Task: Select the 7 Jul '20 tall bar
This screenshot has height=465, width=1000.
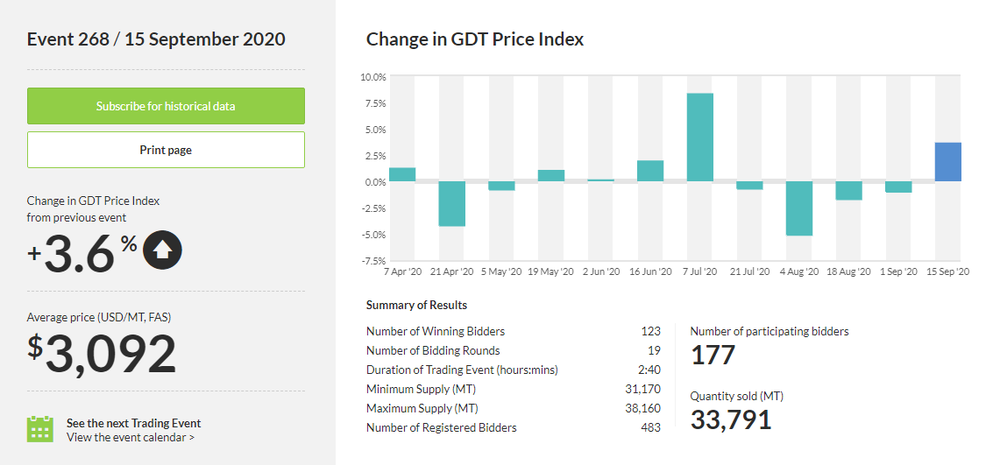Action: tap(700, 137)
